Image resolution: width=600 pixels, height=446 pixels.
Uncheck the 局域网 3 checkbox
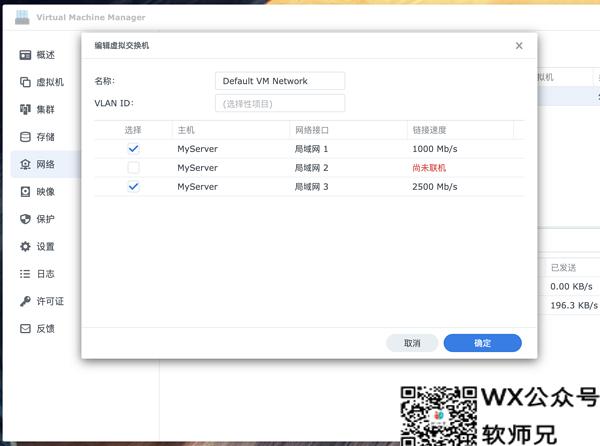click(x=133, y=187)
